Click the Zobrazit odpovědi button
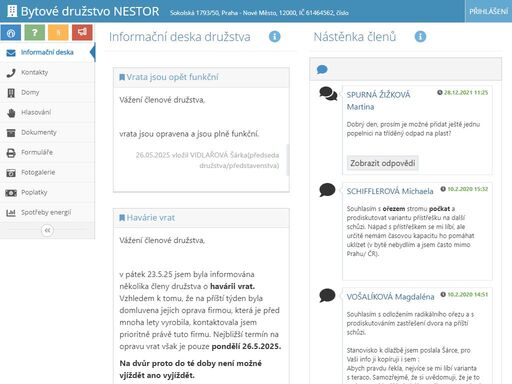This screenshot has width=512, height=384. [383, 163]
